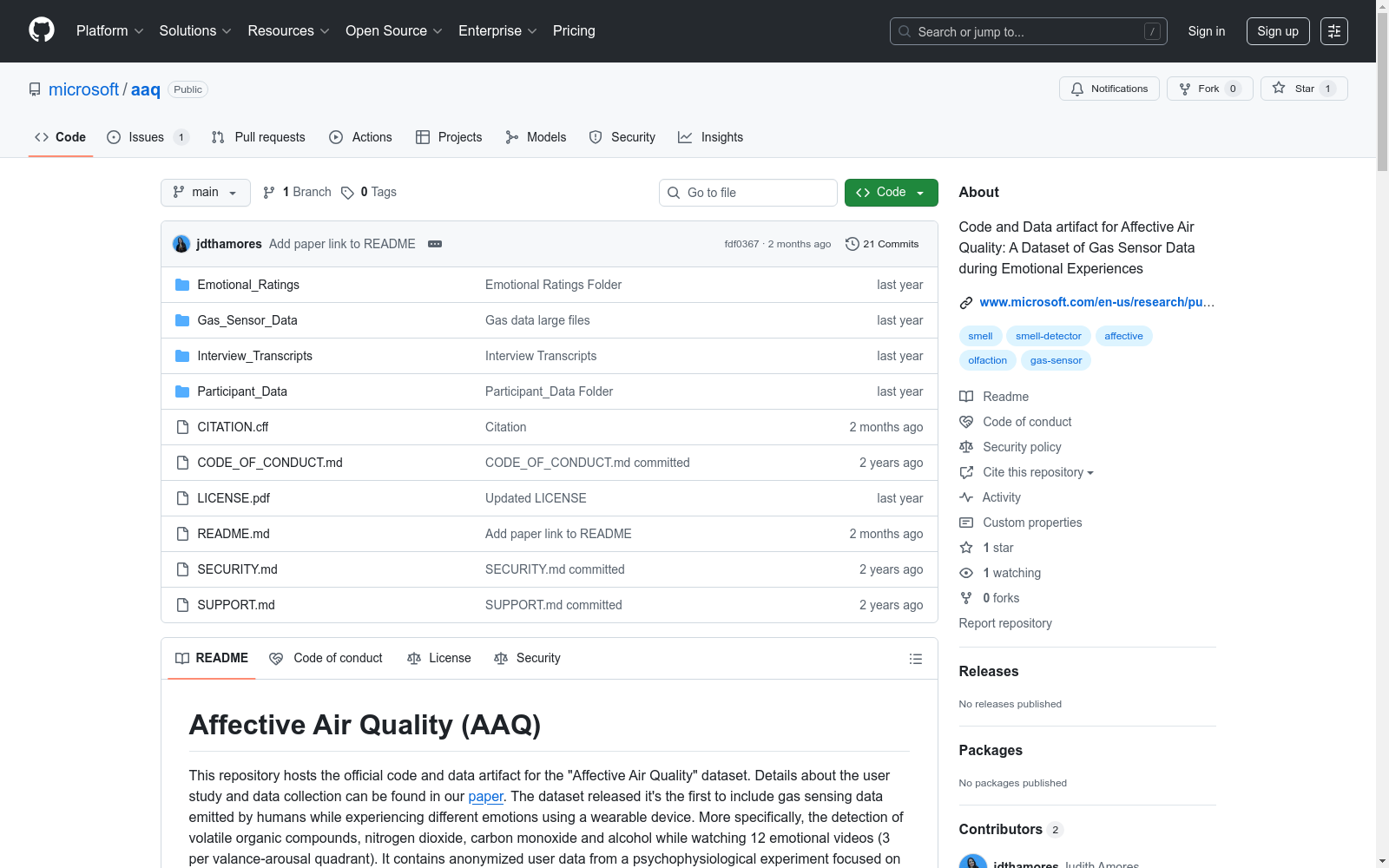
Task: Open the microsoft organization link
Action: pyautogui.click(x=83, y=89)
